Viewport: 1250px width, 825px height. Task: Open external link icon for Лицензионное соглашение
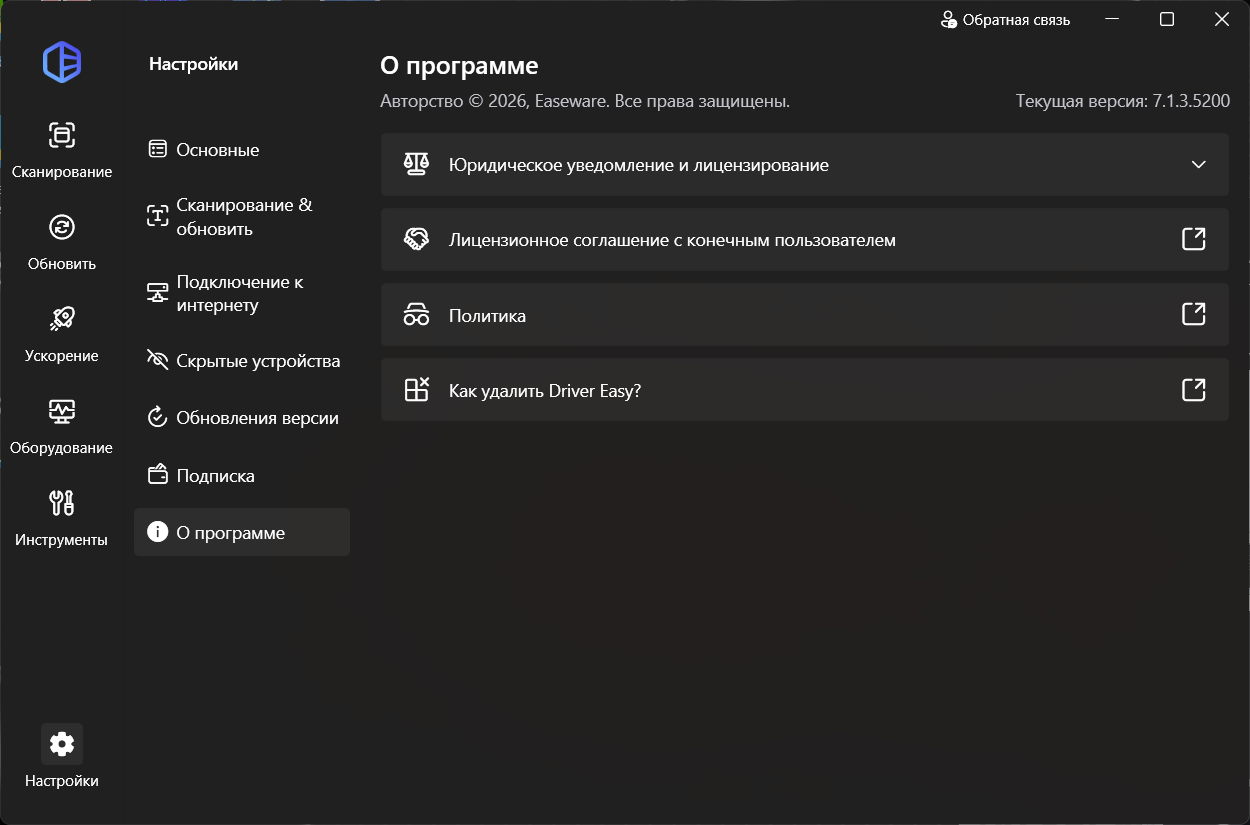point(1193,239)
